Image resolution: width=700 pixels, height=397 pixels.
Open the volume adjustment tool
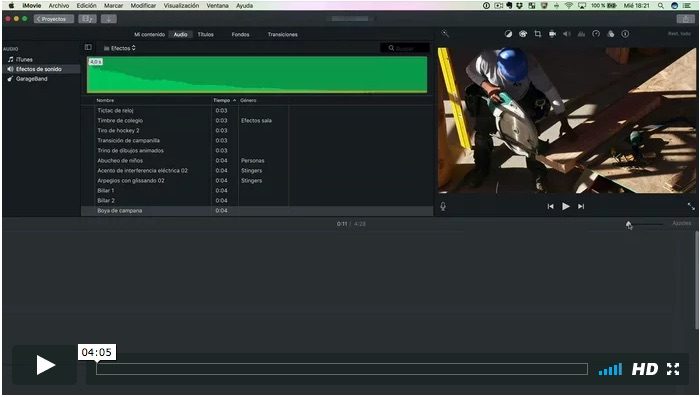(x=567, y=34)
